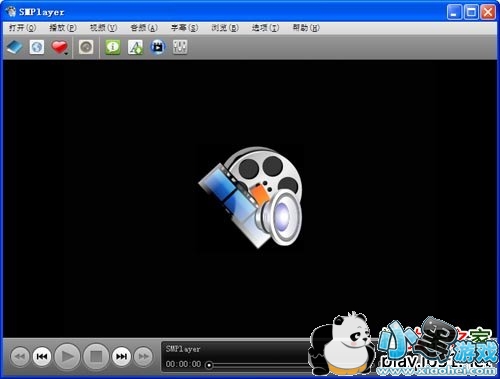Click the grey disc screenshot icon
This screenshot has height=379, width=500.
(x=86, y=47)
